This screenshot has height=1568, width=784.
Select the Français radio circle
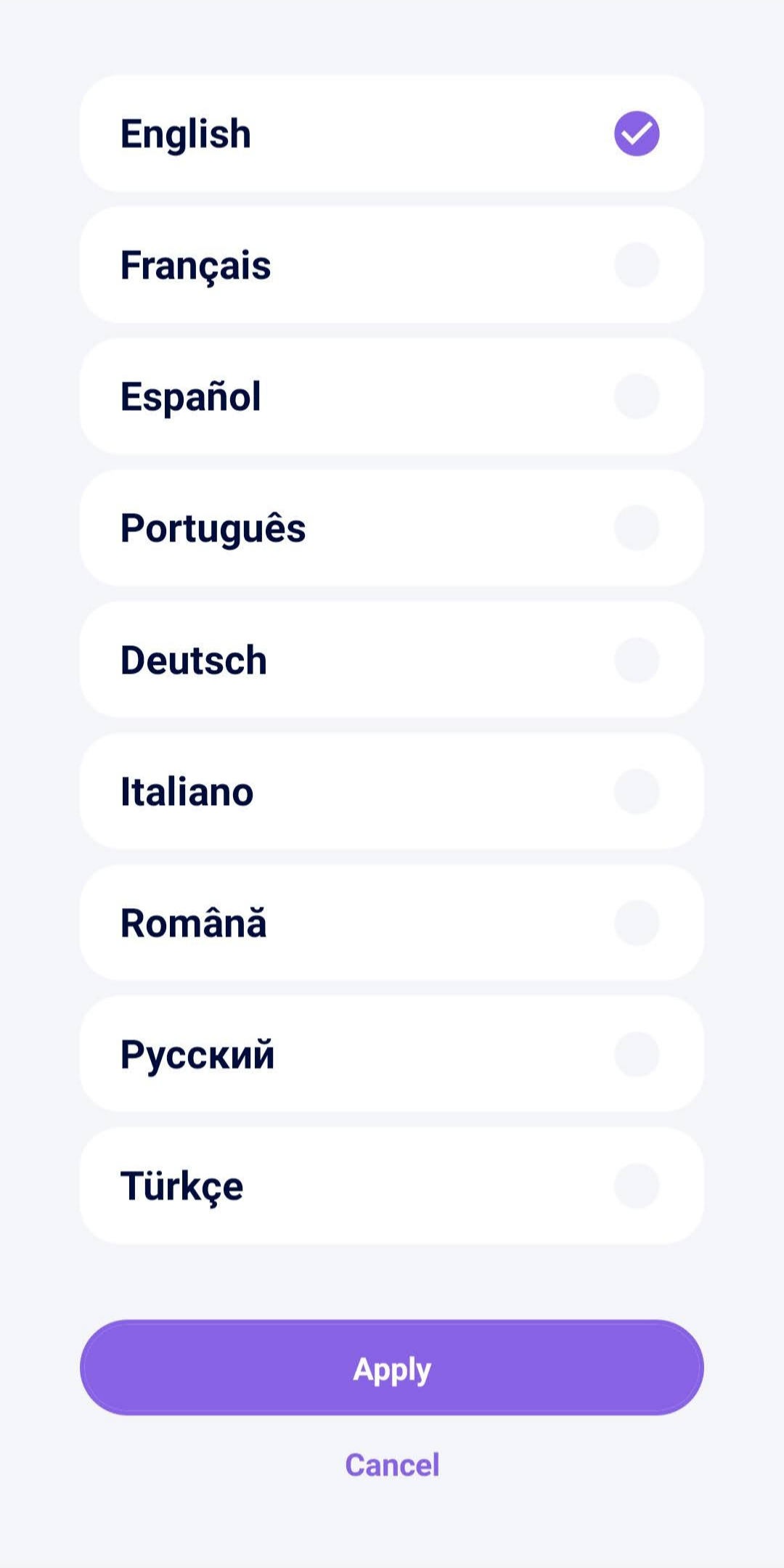[x=637, y=265]
